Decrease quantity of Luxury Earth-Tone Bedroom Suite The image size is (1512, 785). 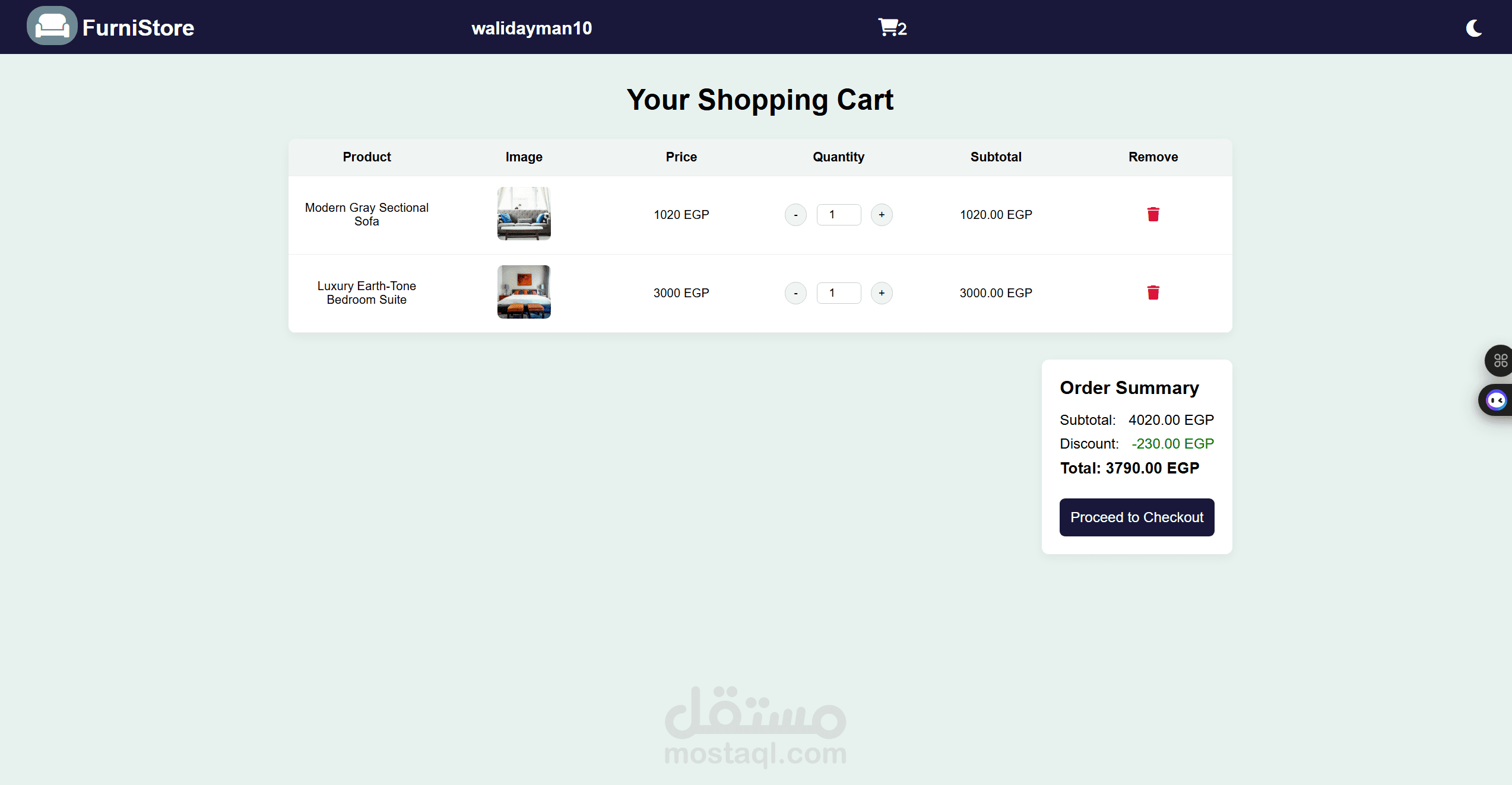795,293
